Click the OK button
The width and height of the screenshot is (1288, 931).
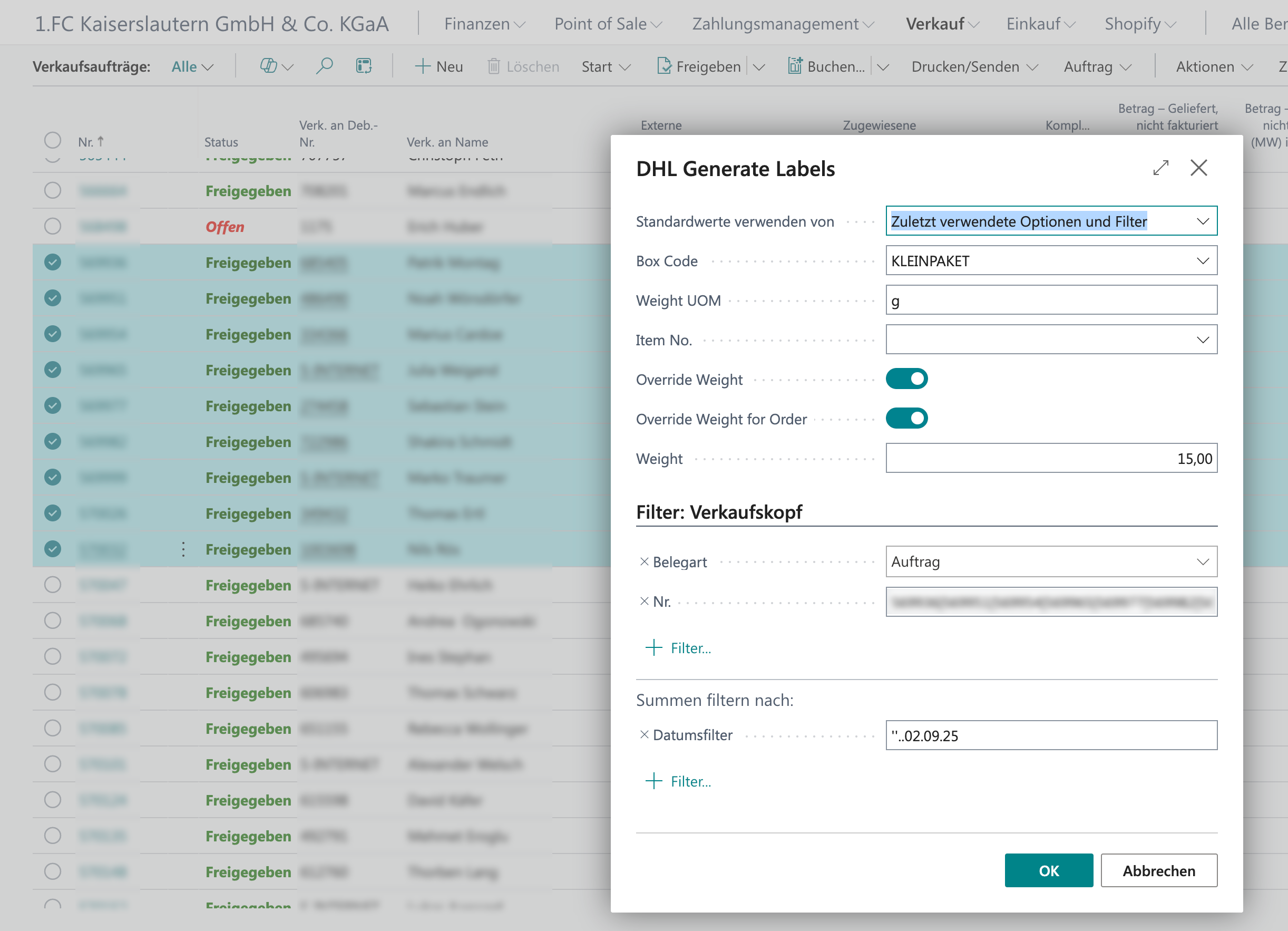(1048, 870)
